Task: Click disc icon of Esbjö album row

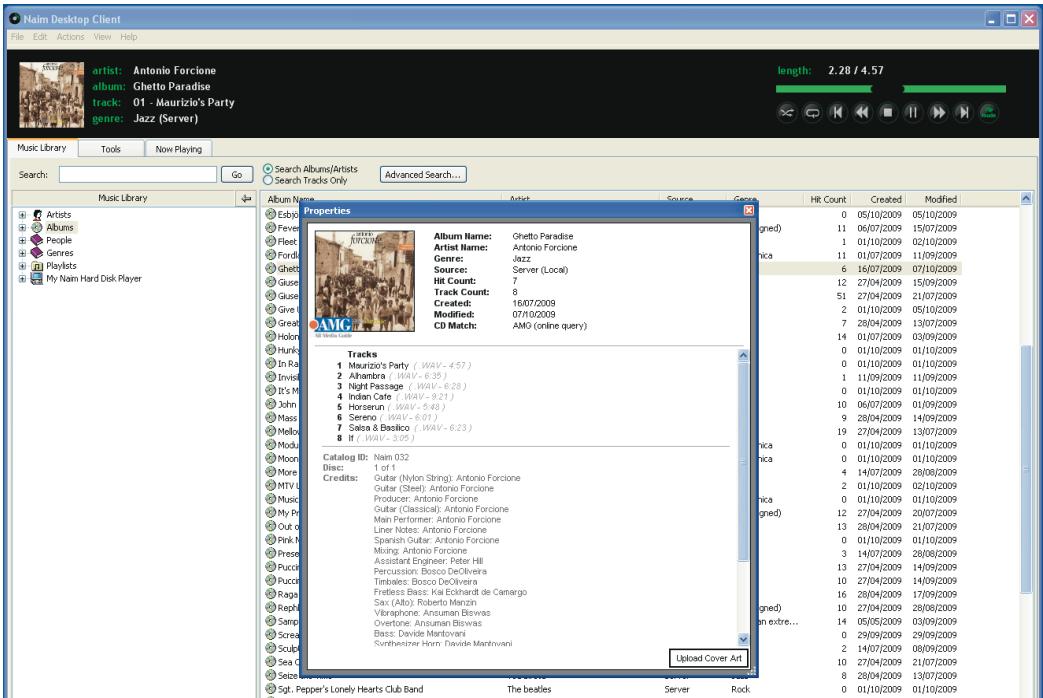Action: pos(271,214)
